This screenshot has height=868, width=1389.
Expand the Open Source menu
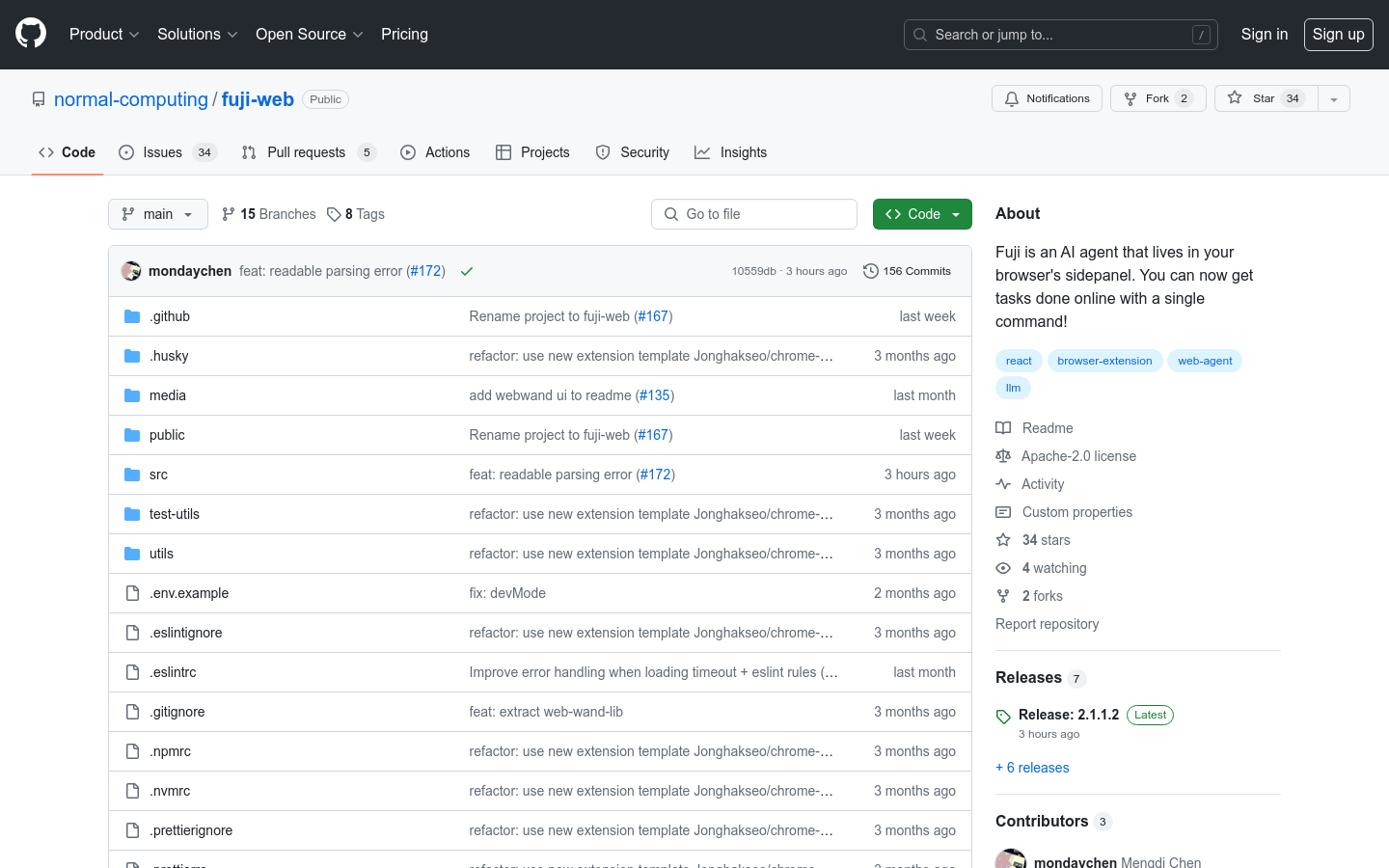[x=309, y=34]
